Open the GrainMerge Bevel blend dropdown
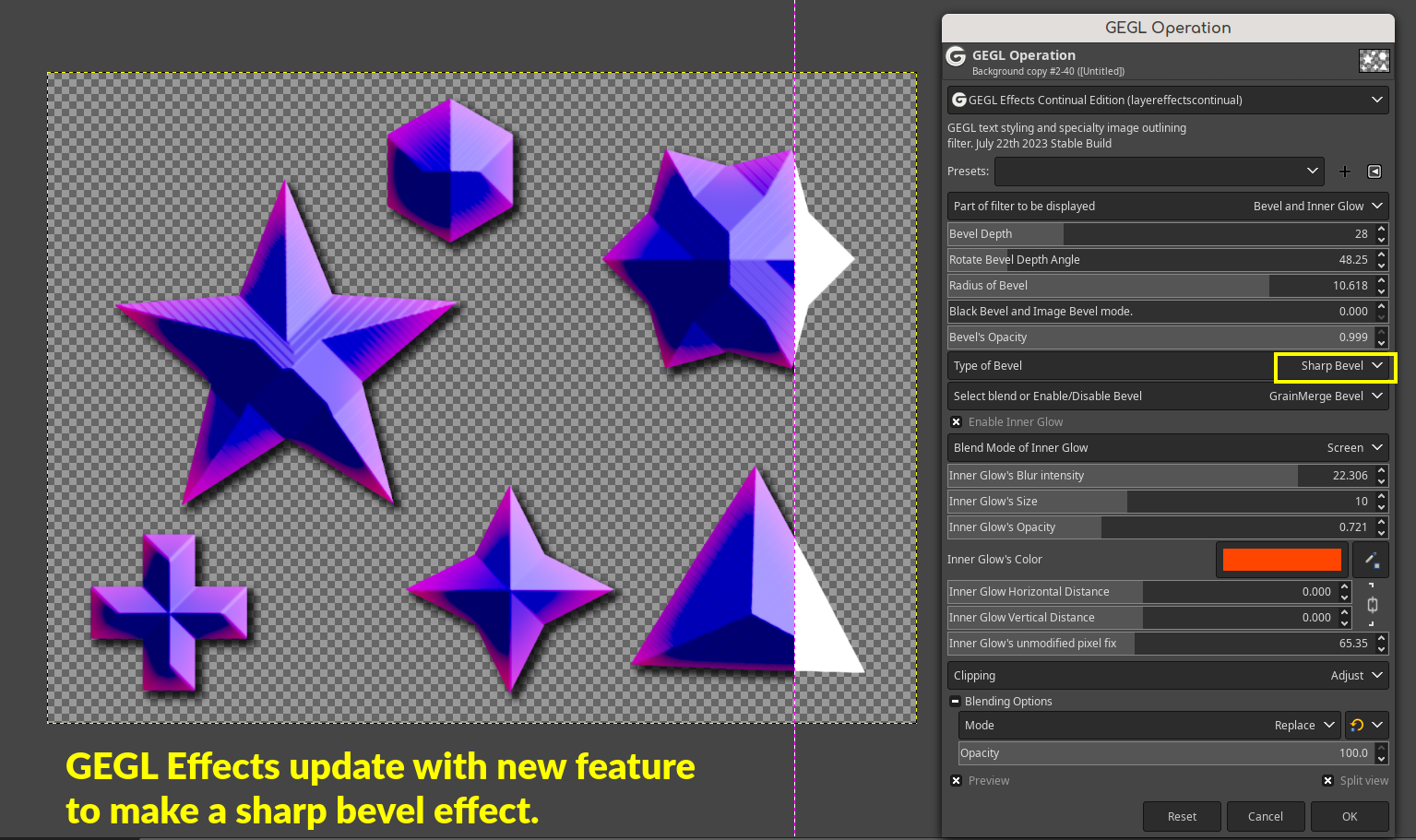1416x840 pixels. [x=1168, y=396]
